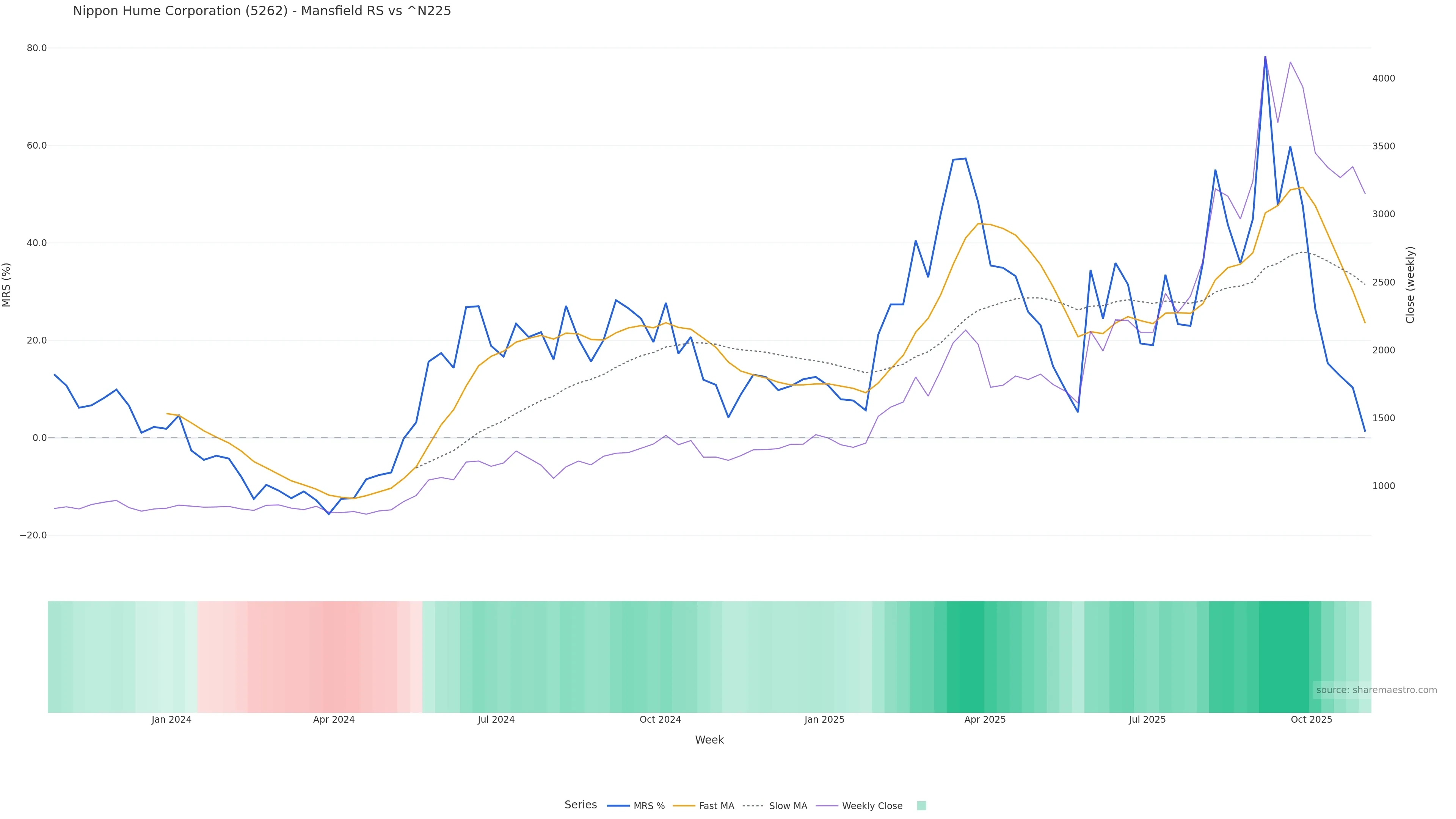Click the Jan 2024 x-axis label
The width and height of the screenshot is (1456, 819).
coord(171,720)
